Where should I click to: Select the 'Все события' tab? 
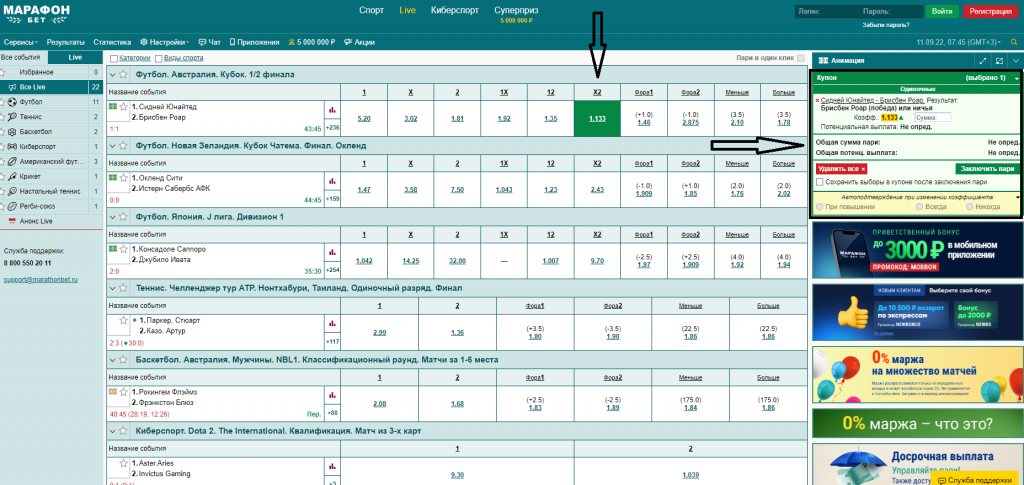20,58
